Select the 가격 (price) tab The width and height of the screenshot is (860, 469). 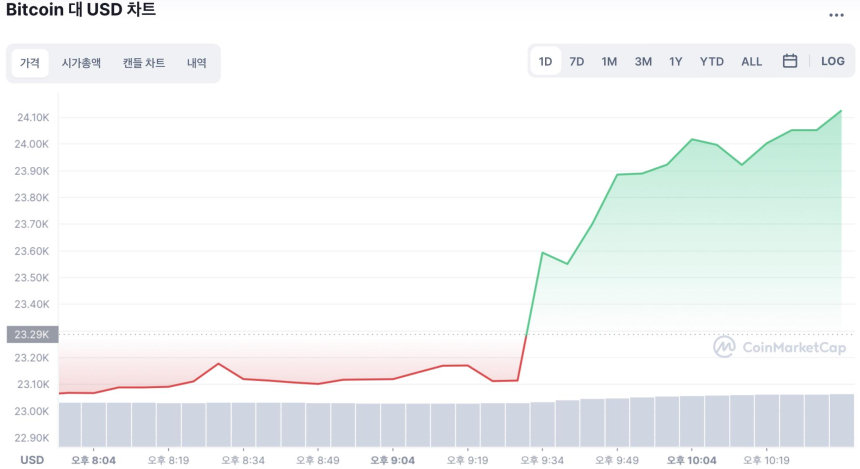click(30, 63)
